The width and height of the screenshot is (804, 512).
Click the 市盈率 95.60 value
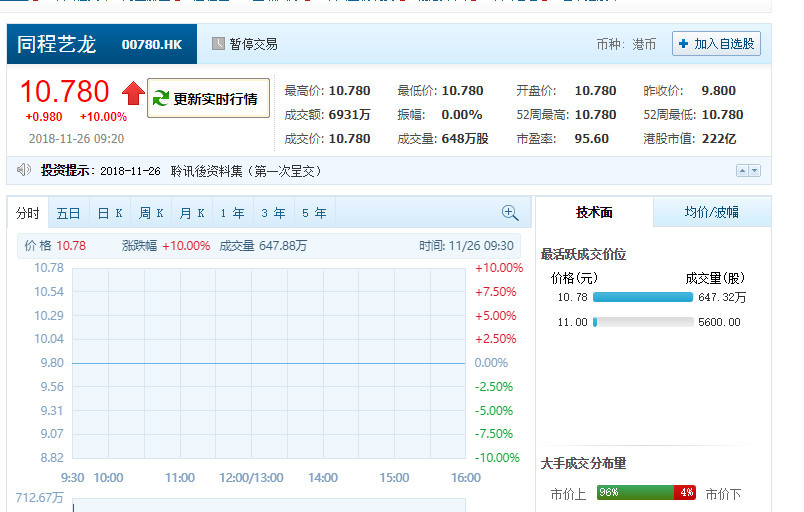tap(591, 138)
